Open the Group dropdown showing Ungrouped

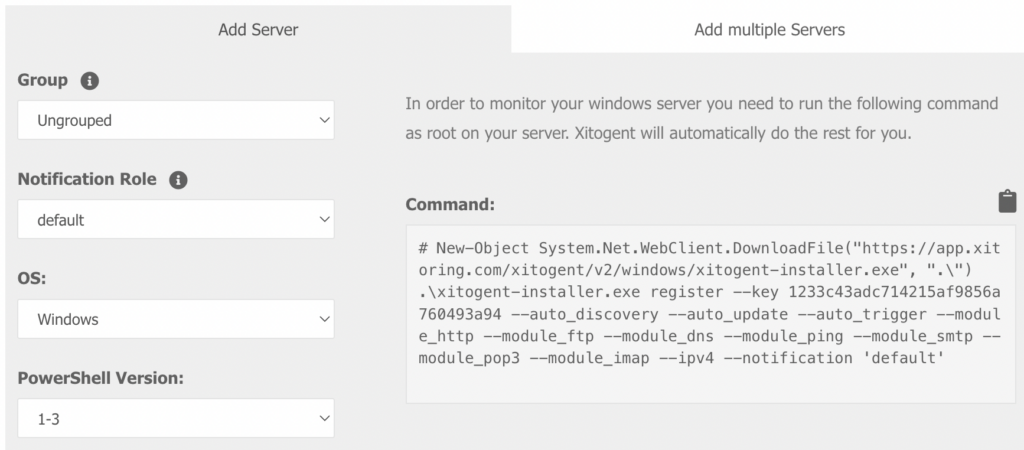(x=176, y=120)
